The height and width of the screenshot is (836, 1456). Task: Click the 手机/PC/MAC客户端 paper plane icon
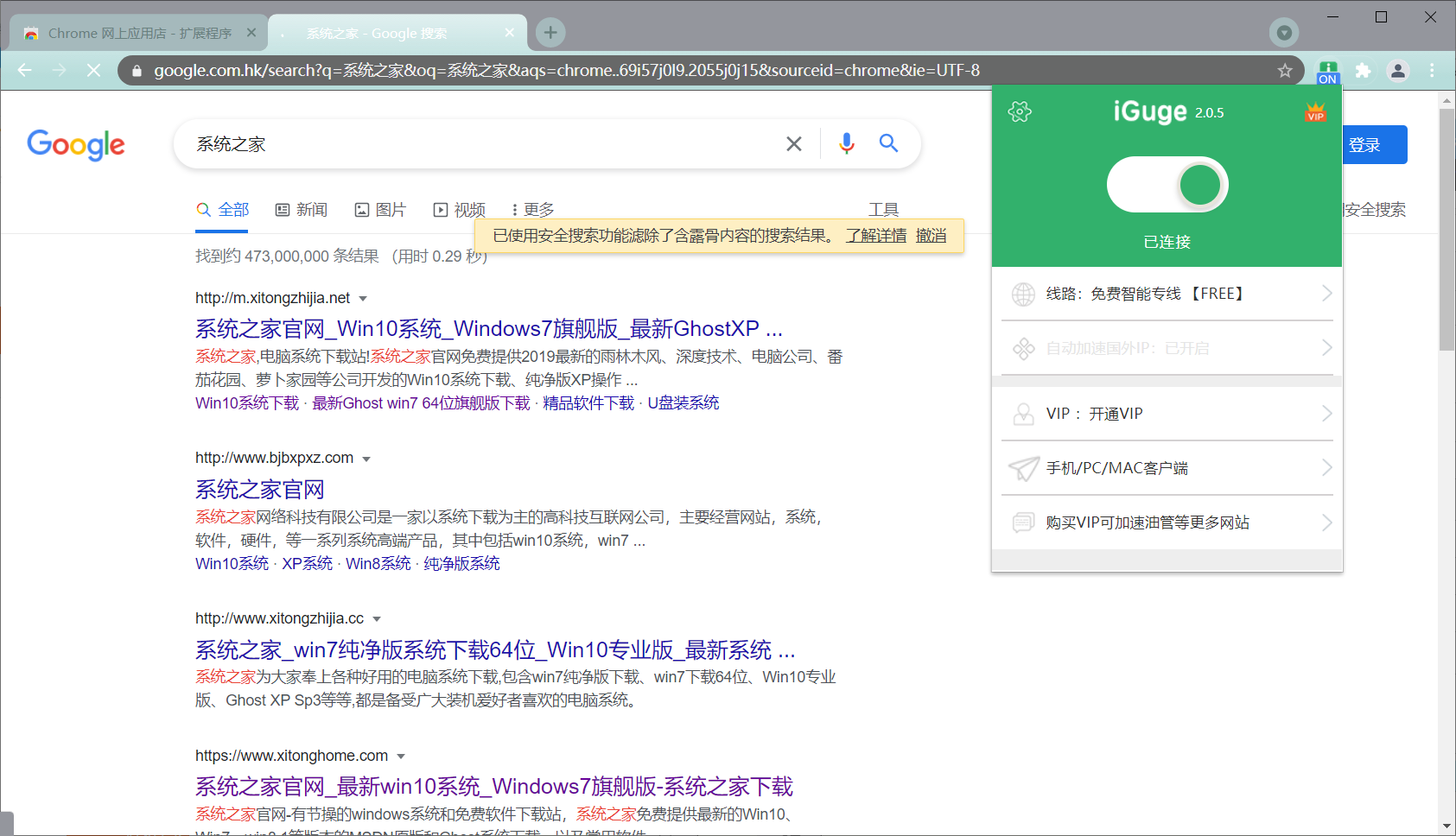pos(1023,468)
